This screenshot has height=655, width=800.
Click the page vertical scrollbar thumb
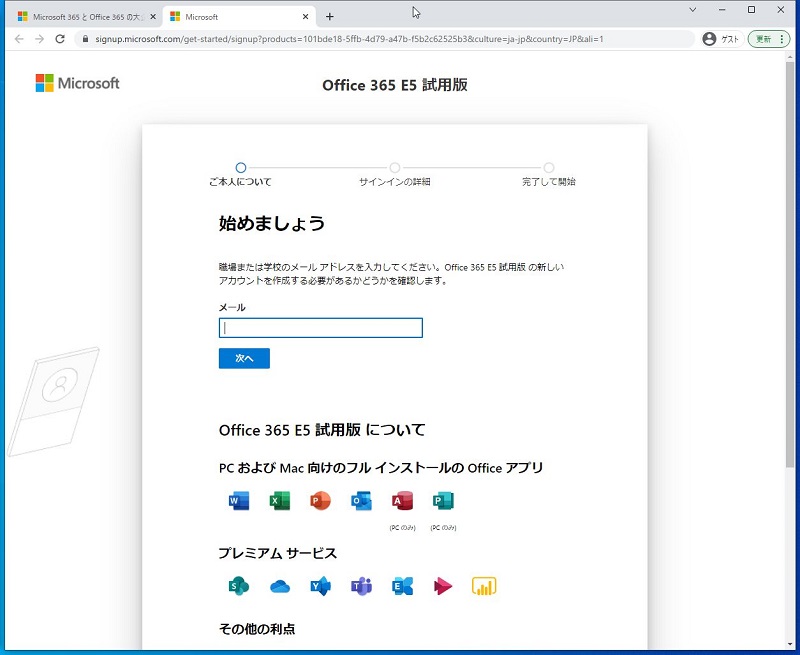[790, 264]
